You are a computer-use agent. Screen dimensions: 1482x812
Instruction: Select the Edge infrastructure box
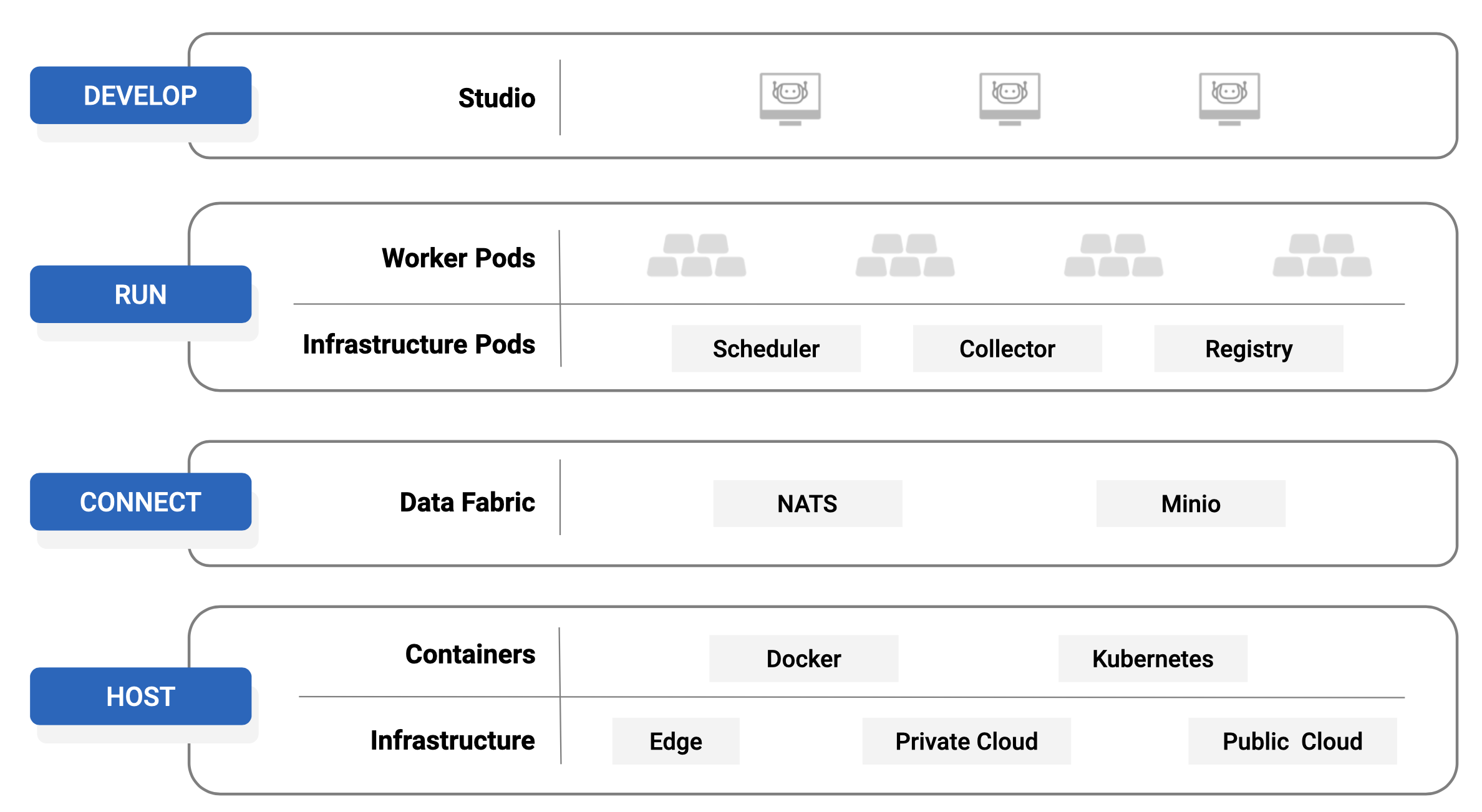676,741
